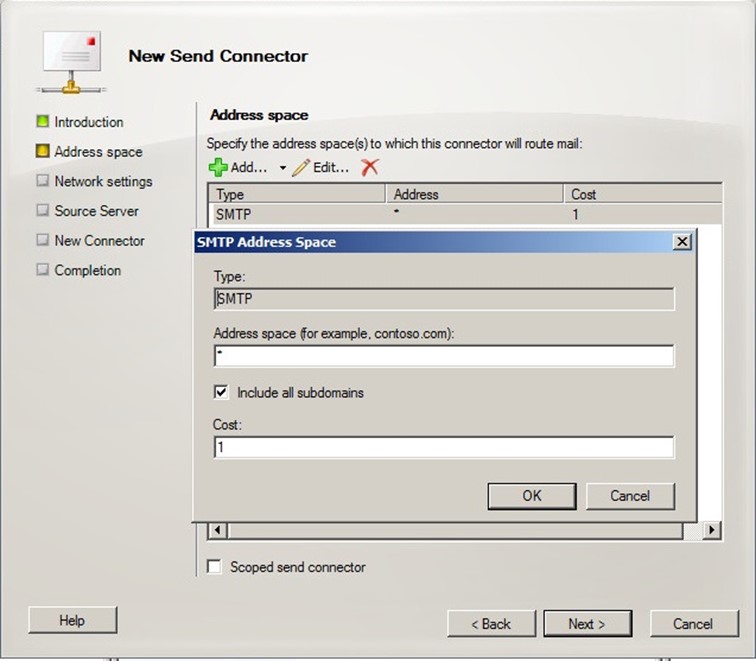Image resolution: width=756 pixels, height=661 pixels.
Task: Toggle Include all subdomains checkbox
Action: (x=221, y=392)
